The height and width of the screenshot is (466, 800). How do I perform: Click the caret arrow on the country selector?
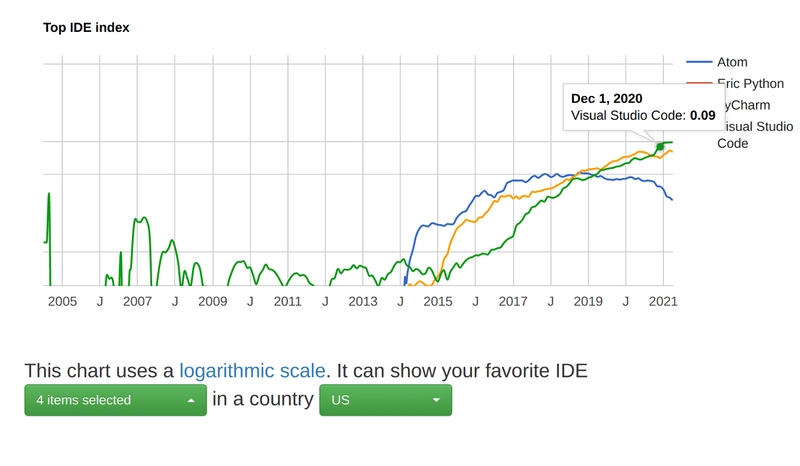pos(436,400)
